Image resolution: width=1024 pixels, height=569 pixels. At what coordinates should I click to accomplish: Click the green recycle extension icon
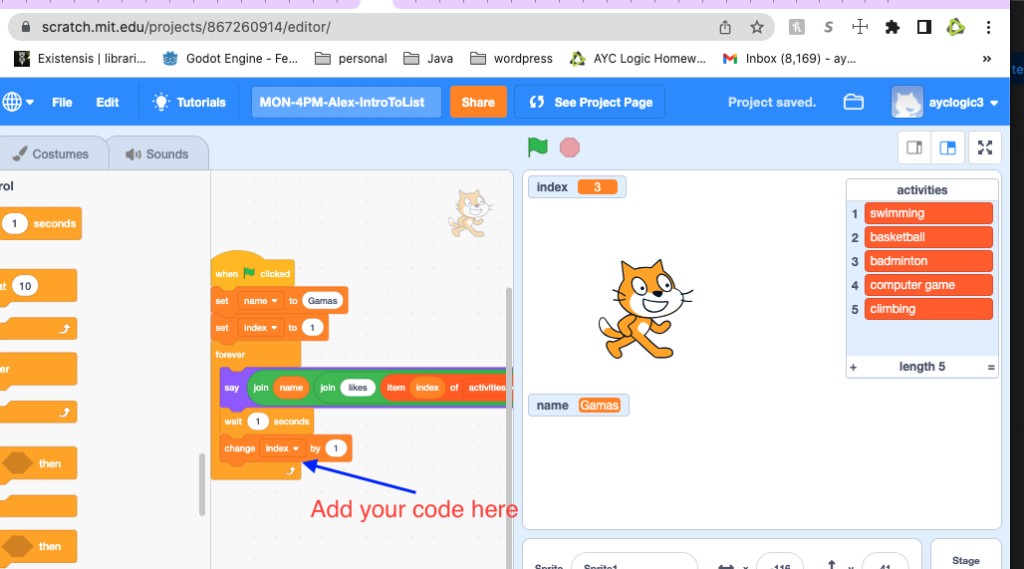(956, 27)
